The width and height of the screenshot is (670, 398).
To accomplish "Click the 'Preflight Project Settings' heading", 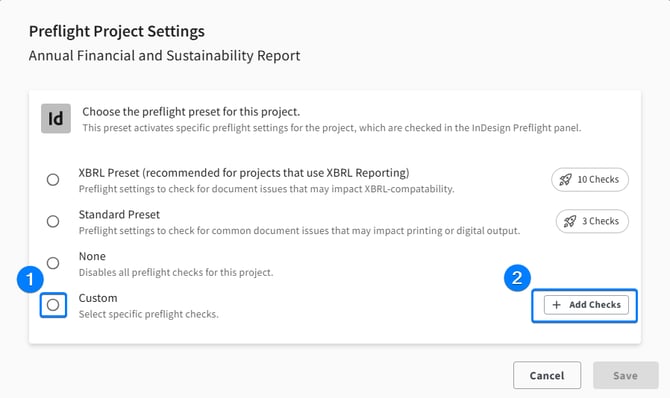I will coord(117,31).
